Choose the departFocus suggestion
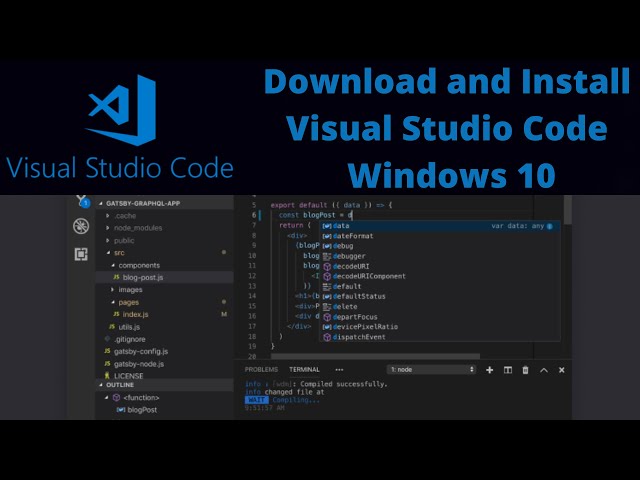 pyautogui.click(x=440, y=317)
